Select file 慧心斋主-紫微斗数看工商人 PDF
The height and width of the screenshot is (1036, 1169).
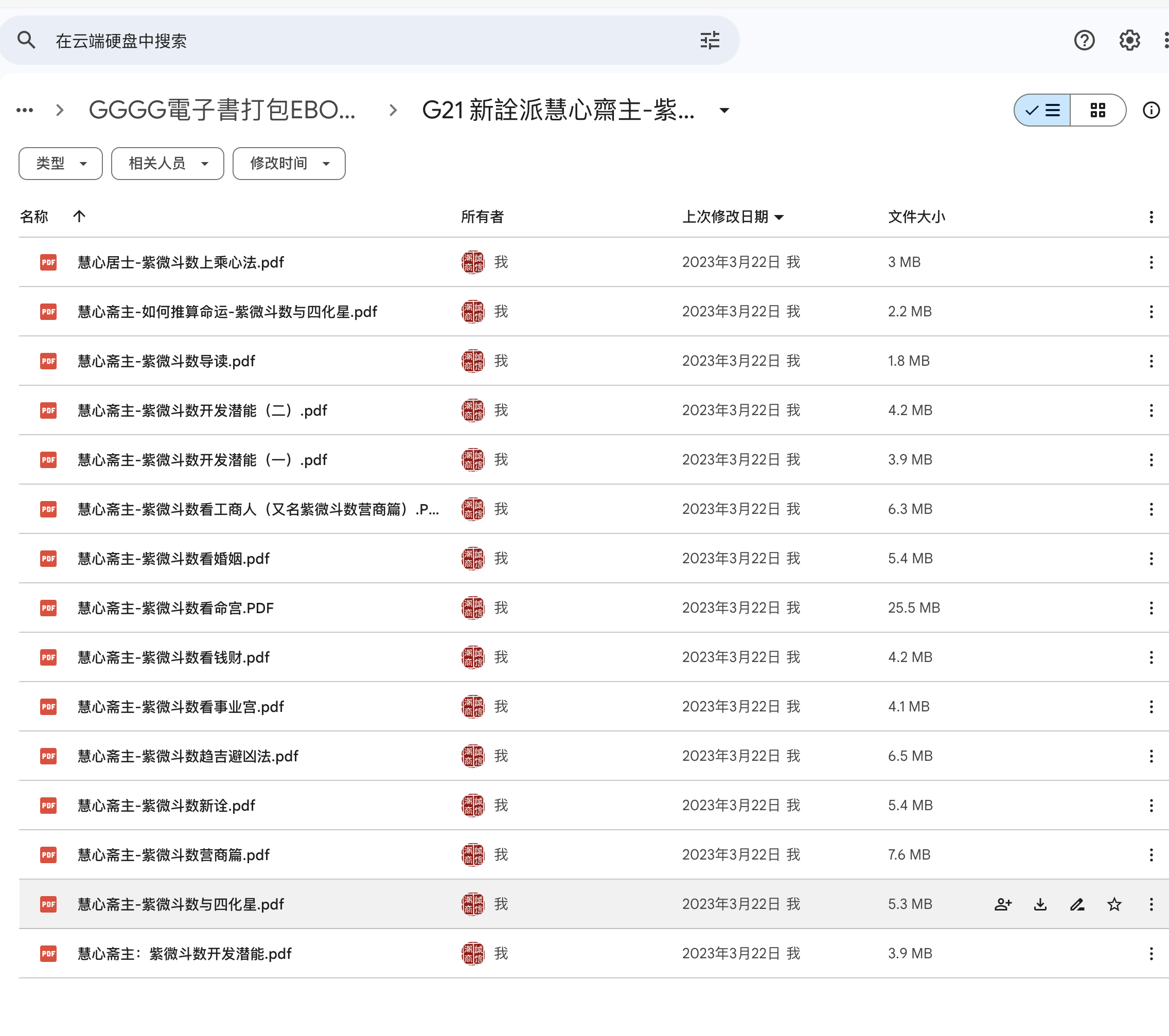click(x=594, y=509)
